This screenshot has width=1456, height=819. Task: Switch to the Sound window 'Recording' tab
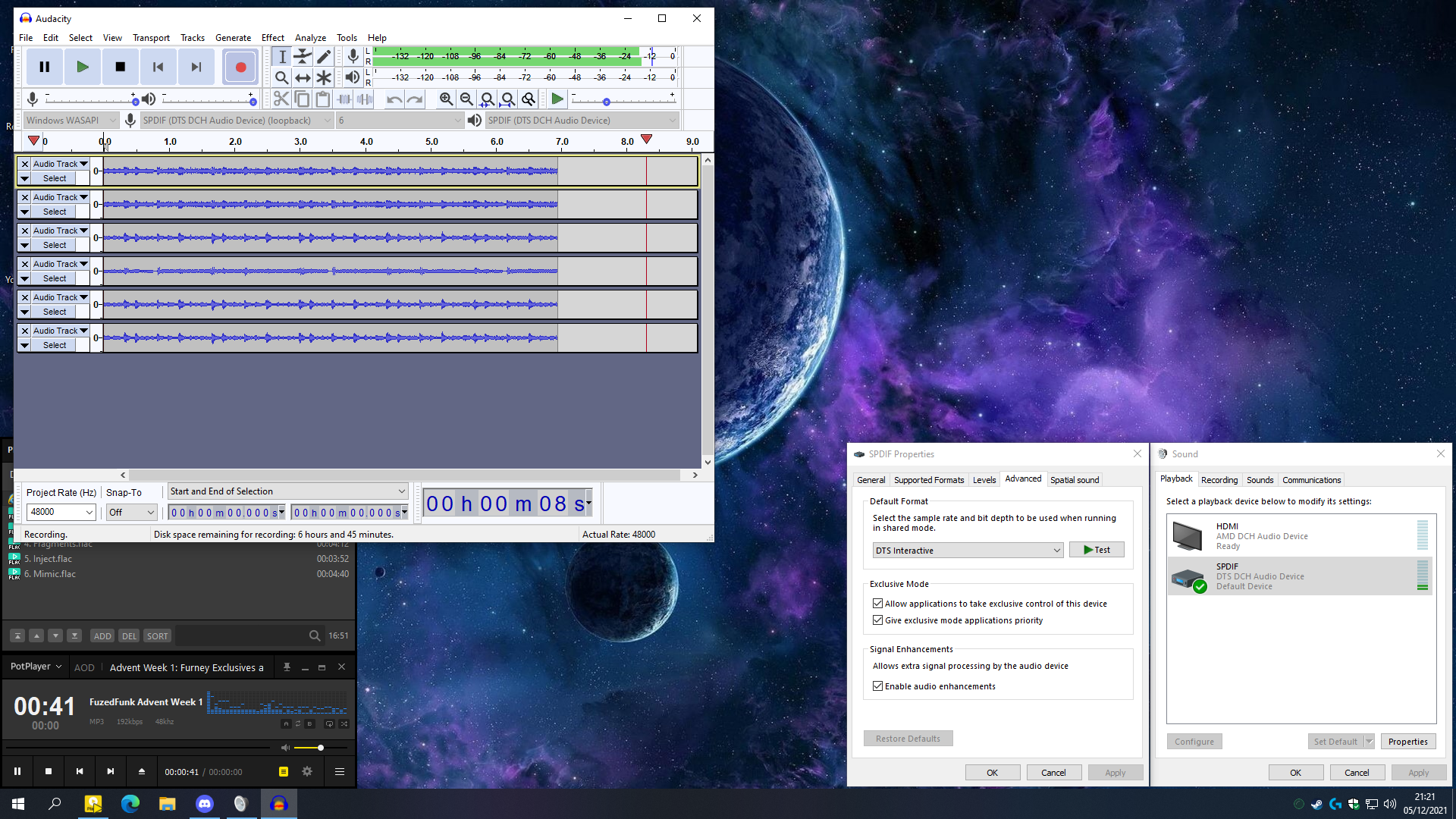coord(1219,480)
